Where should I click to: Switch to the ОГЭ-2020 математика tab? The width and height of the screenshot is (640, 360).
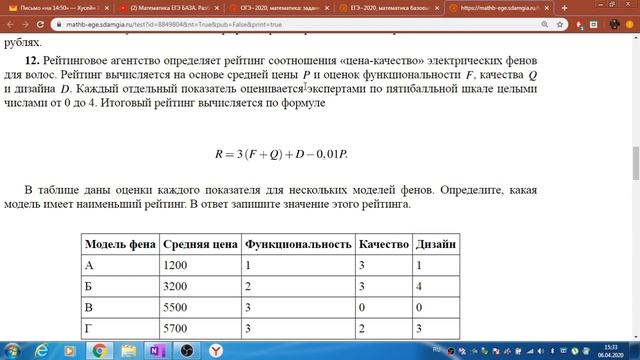(280, 8)
